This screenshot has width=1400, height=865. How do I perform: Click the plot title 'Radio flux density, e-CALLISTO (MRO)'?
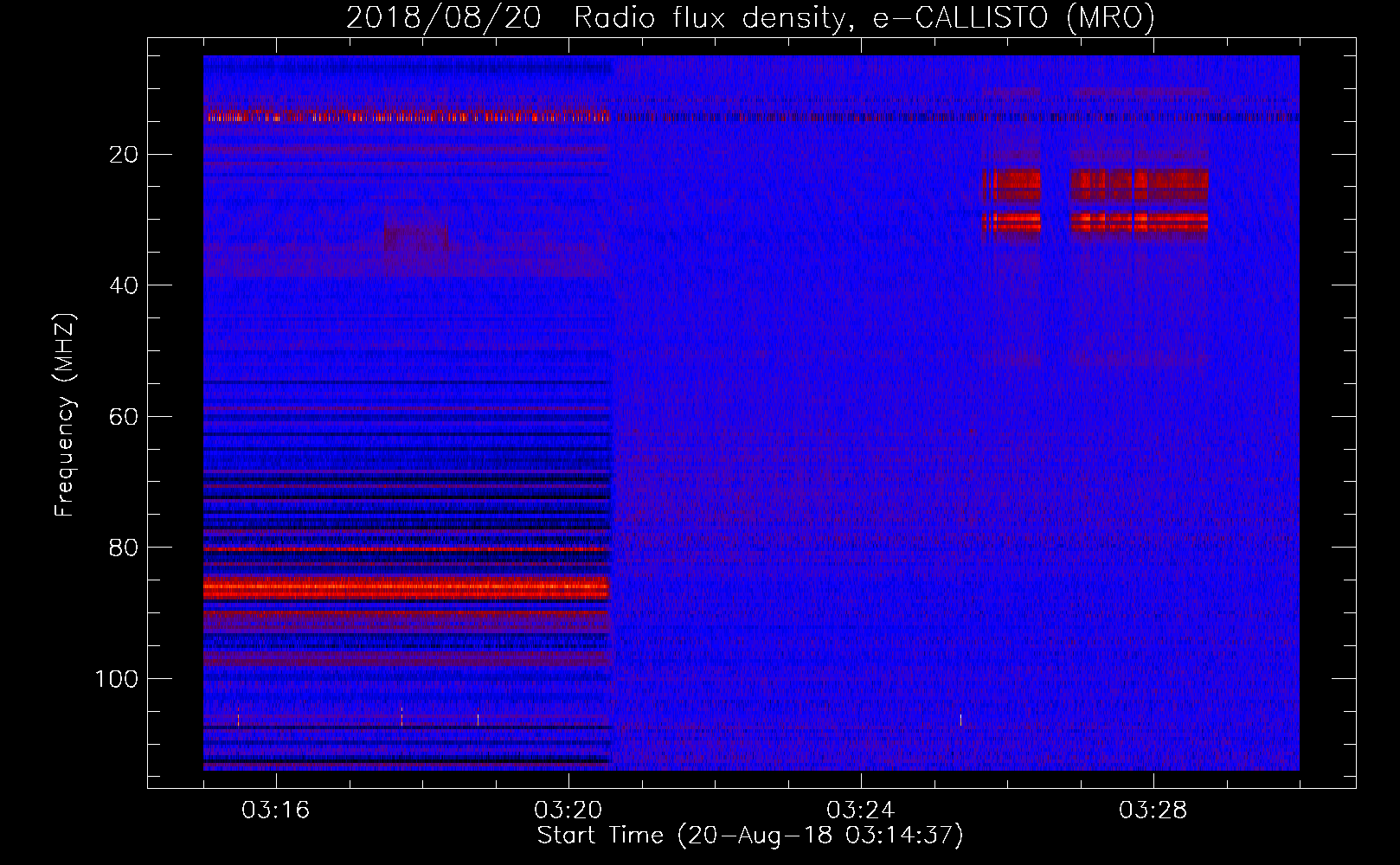pyautogui.click(x=864, y=17)
